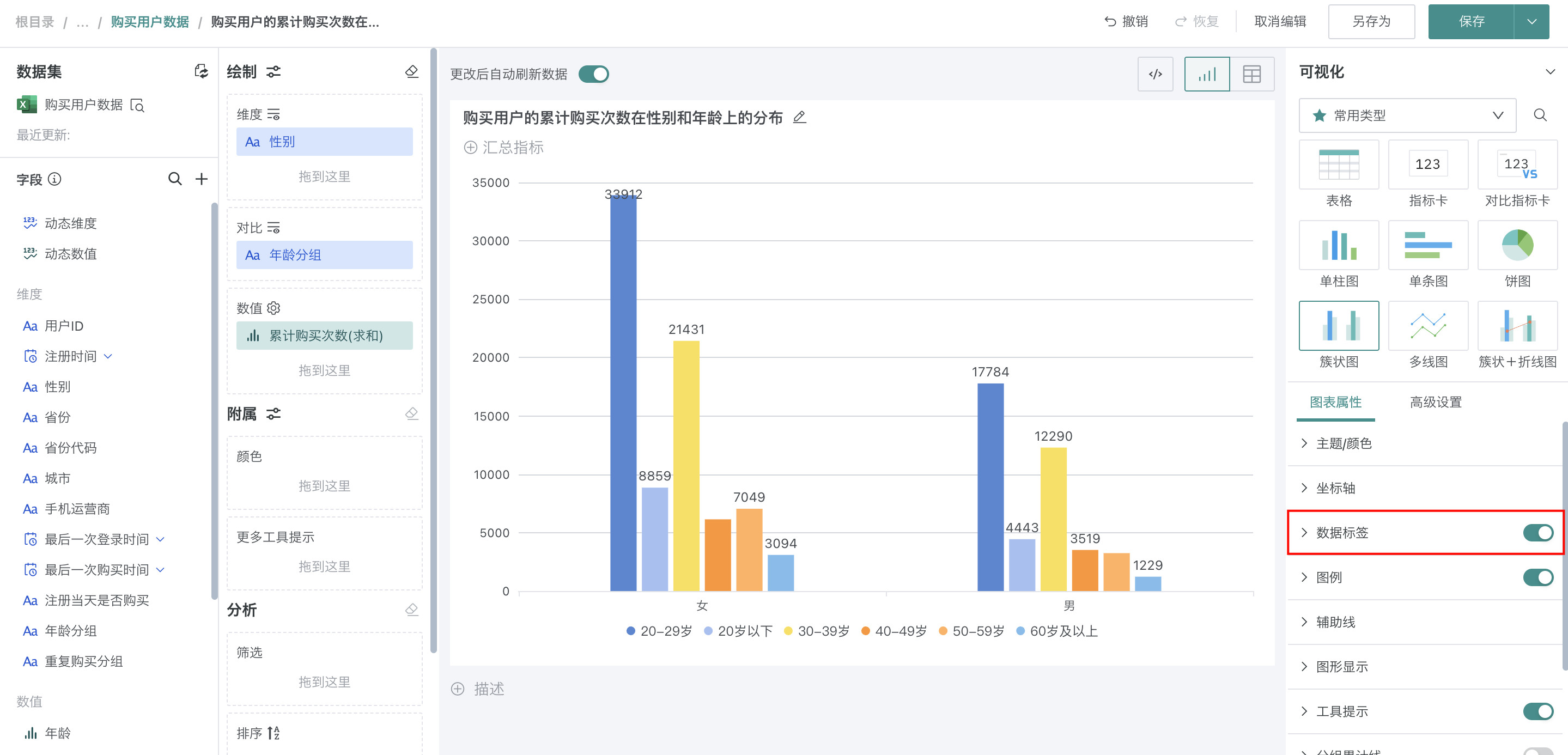This screenshot has width=1568, height=755.
Task: Open the 常用类型 dropdown
Action: click(1407, 115)
